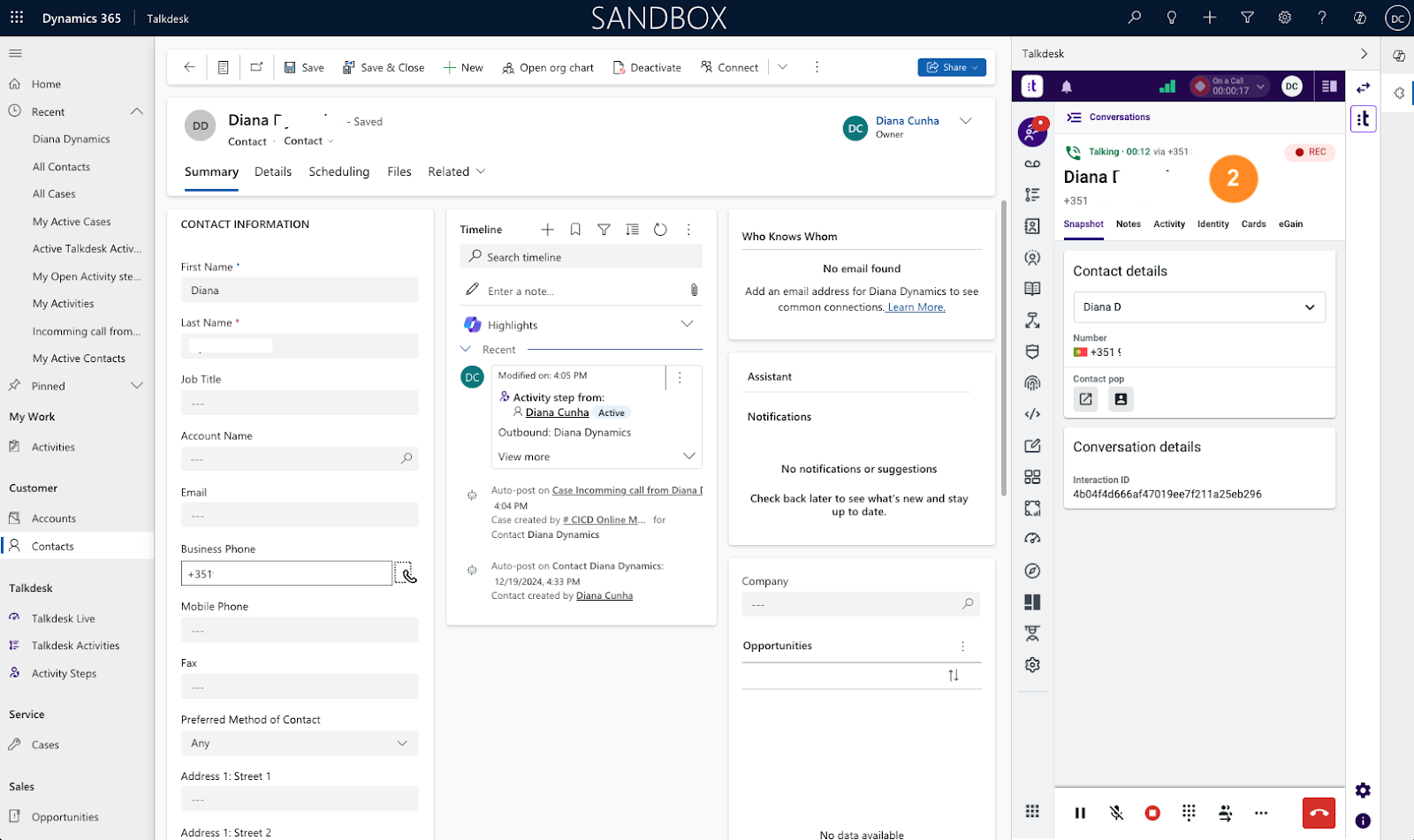Toggle call recording stop button
Viewport: 1414px width, 840px height.
1152,813
